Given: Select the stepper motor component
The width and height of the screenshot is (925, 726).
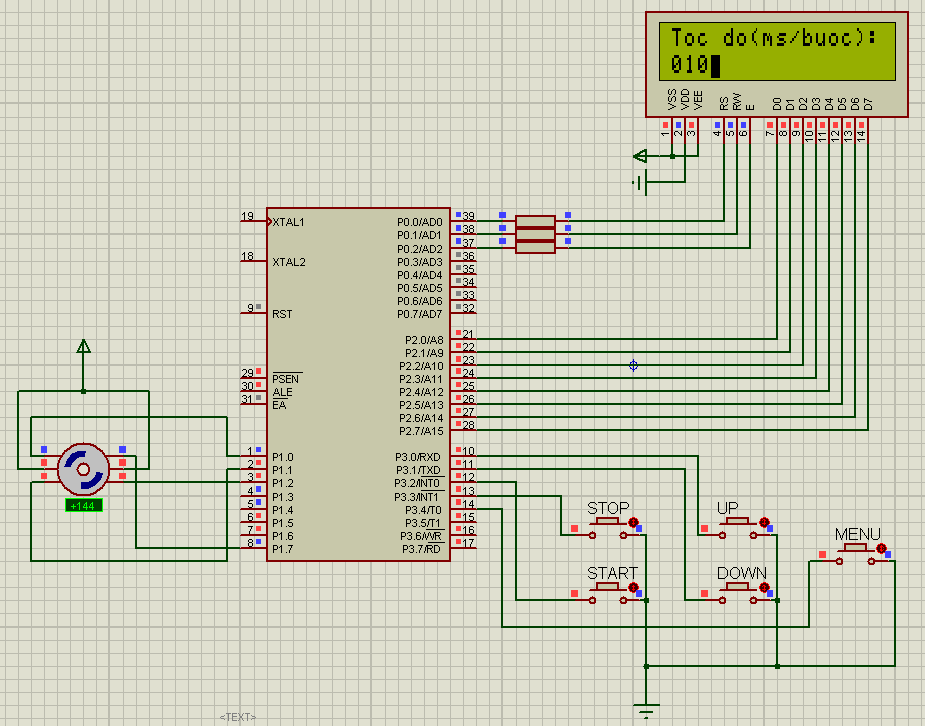Looking at the screenshot, I should pos(83,469).
